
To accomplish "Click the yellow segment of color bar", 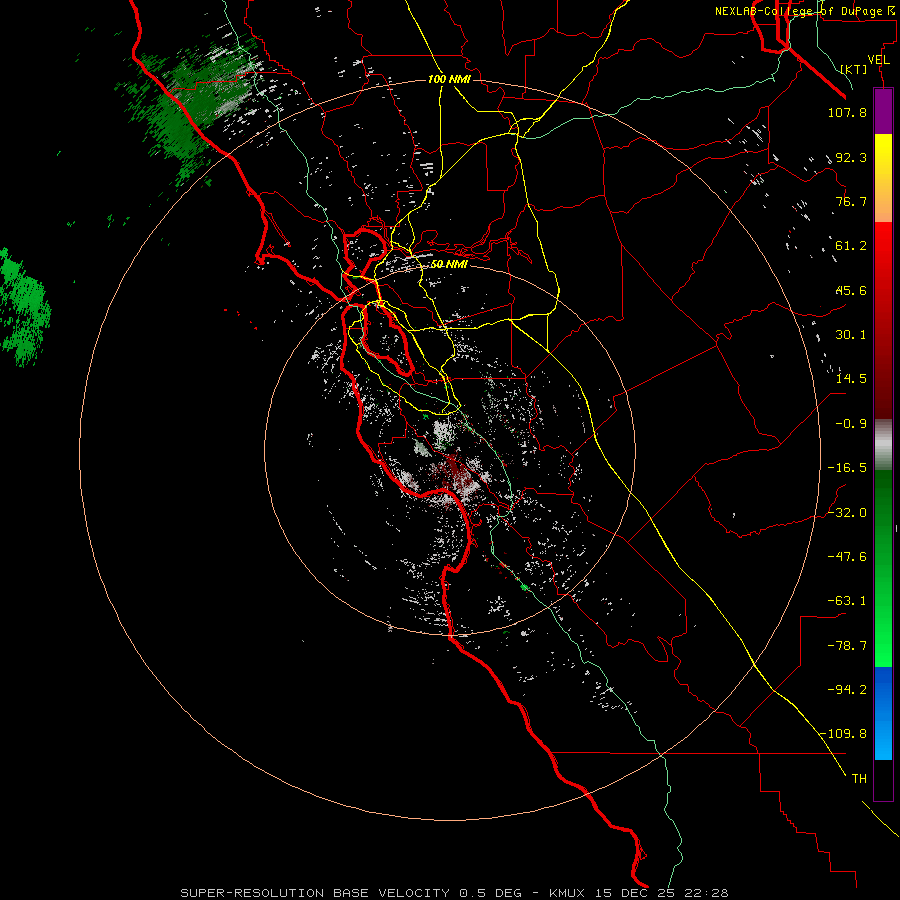I will pos(883,178).
